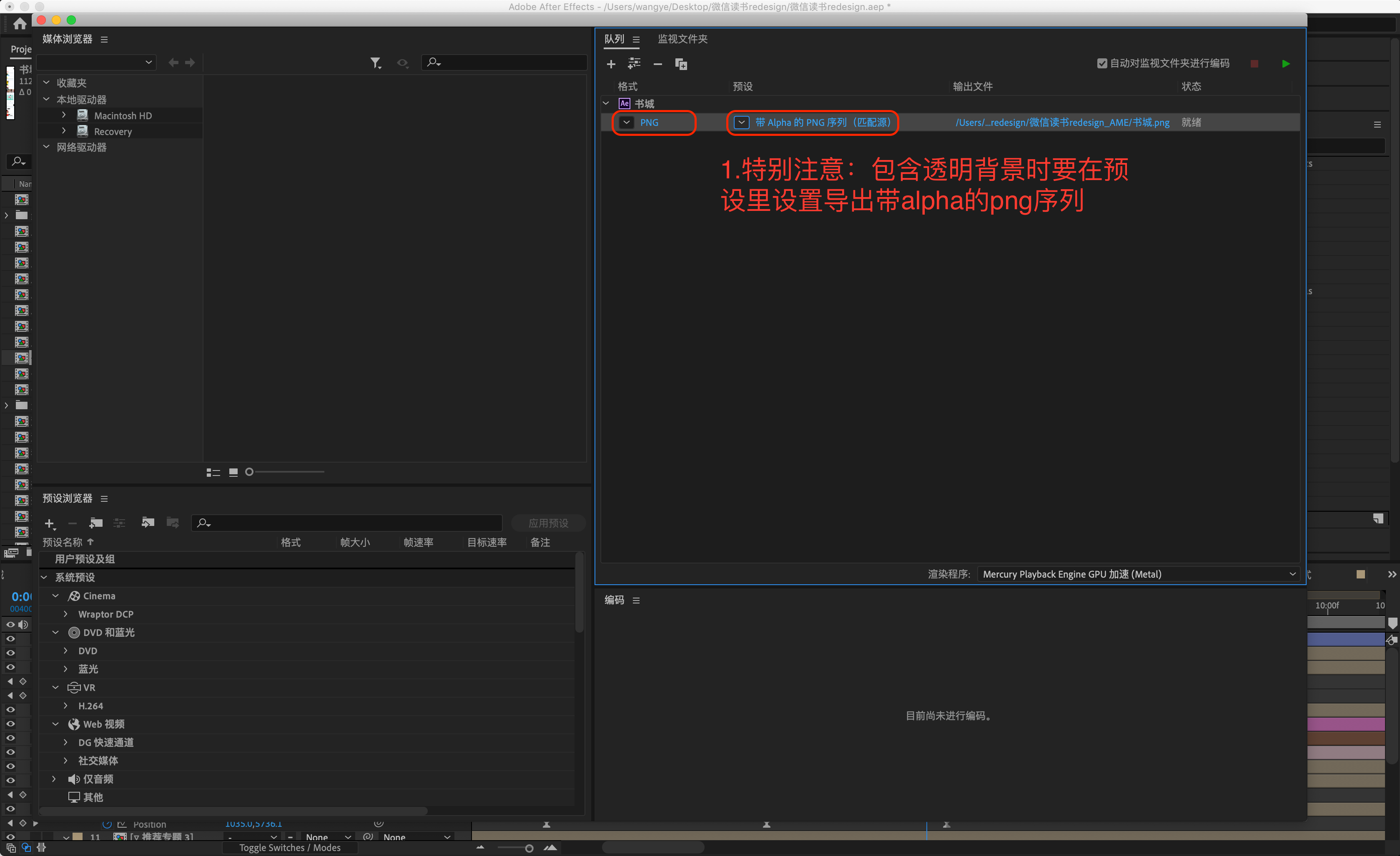The image size is (1400, 856).
Task: Open the 队列 panel menu
Action: pyautogui.click(x=636, y=39)
